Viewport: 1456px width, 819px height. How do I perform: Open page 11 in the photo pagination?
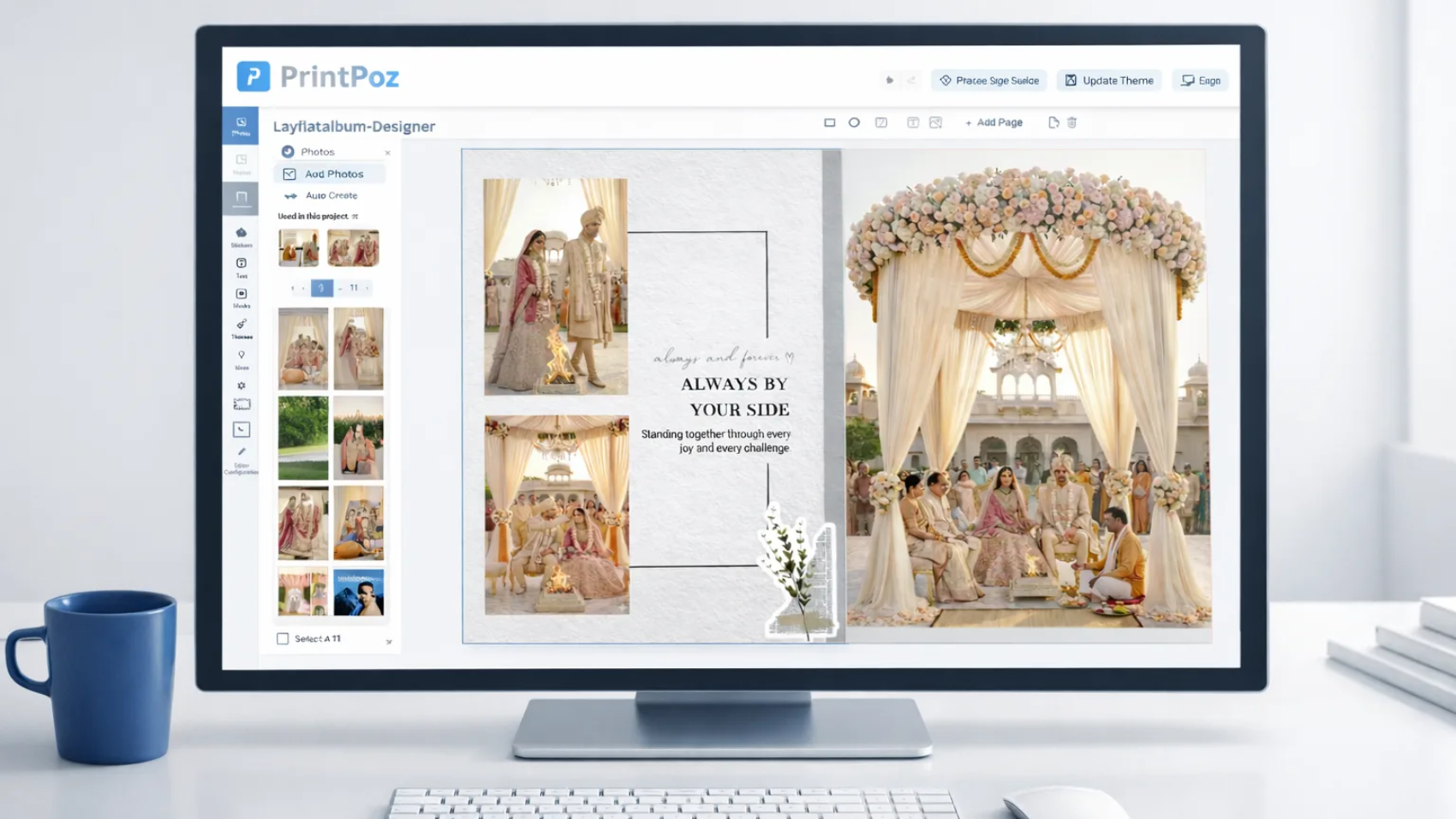coord(354,288)
